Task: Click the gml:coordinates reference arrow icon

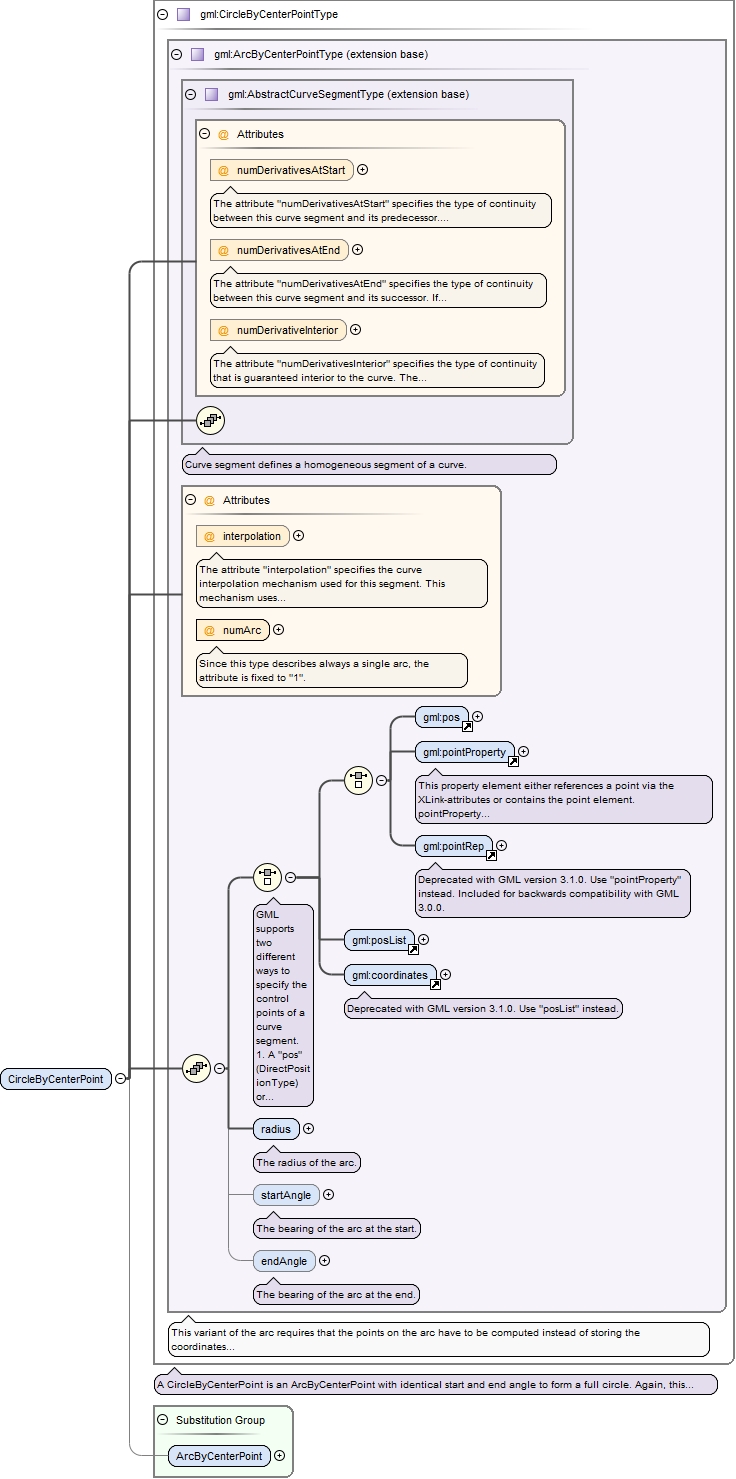Action: [x=435, y=984]
